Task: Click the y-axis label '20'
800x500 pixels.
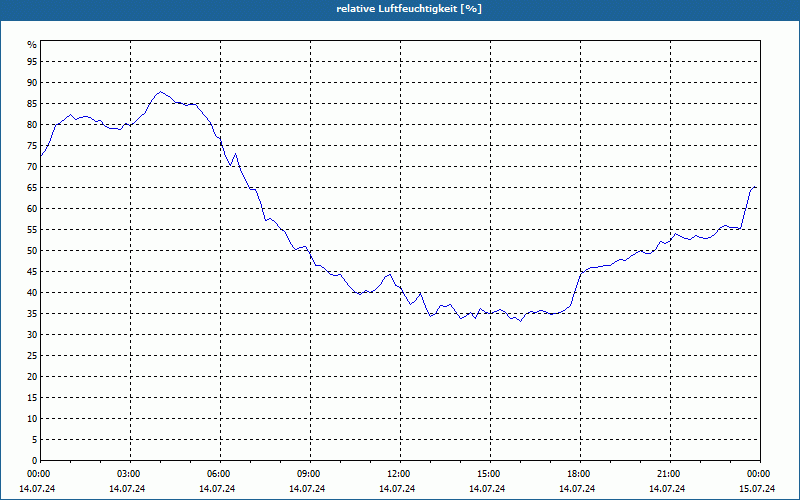Action: click(32, 377)
